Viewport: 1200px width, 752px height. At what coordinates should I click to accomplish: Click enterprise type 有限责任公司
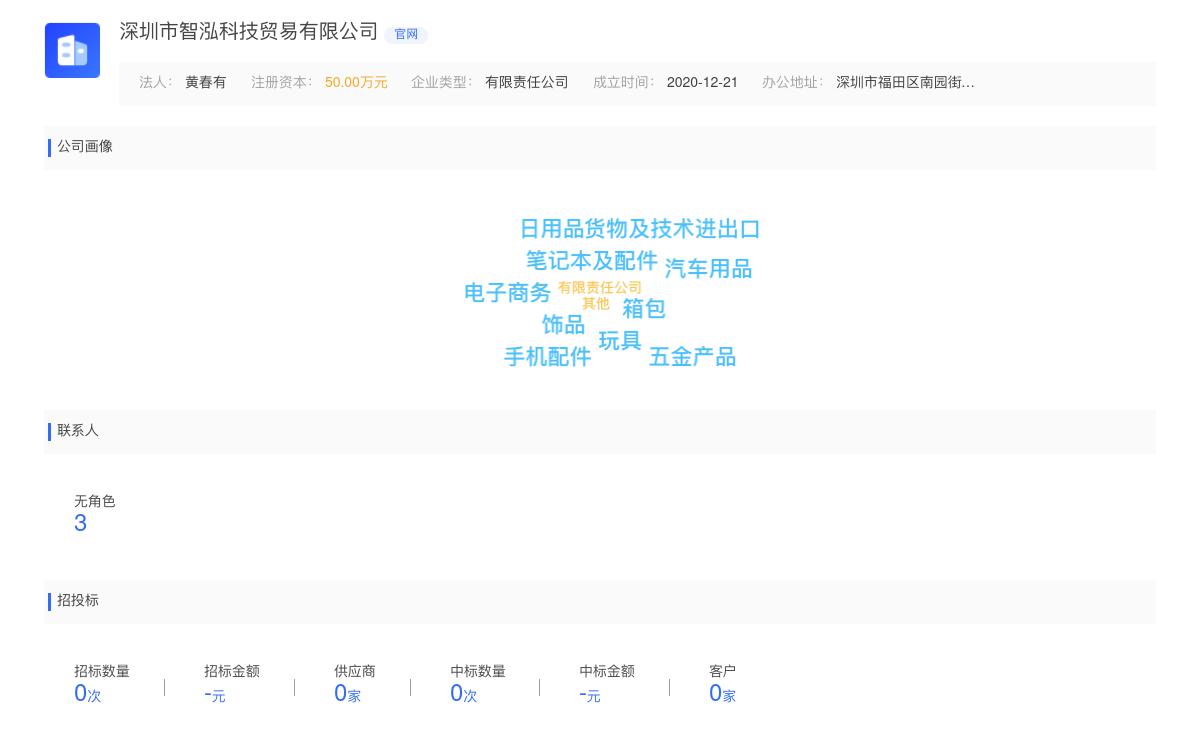[527, 83]
